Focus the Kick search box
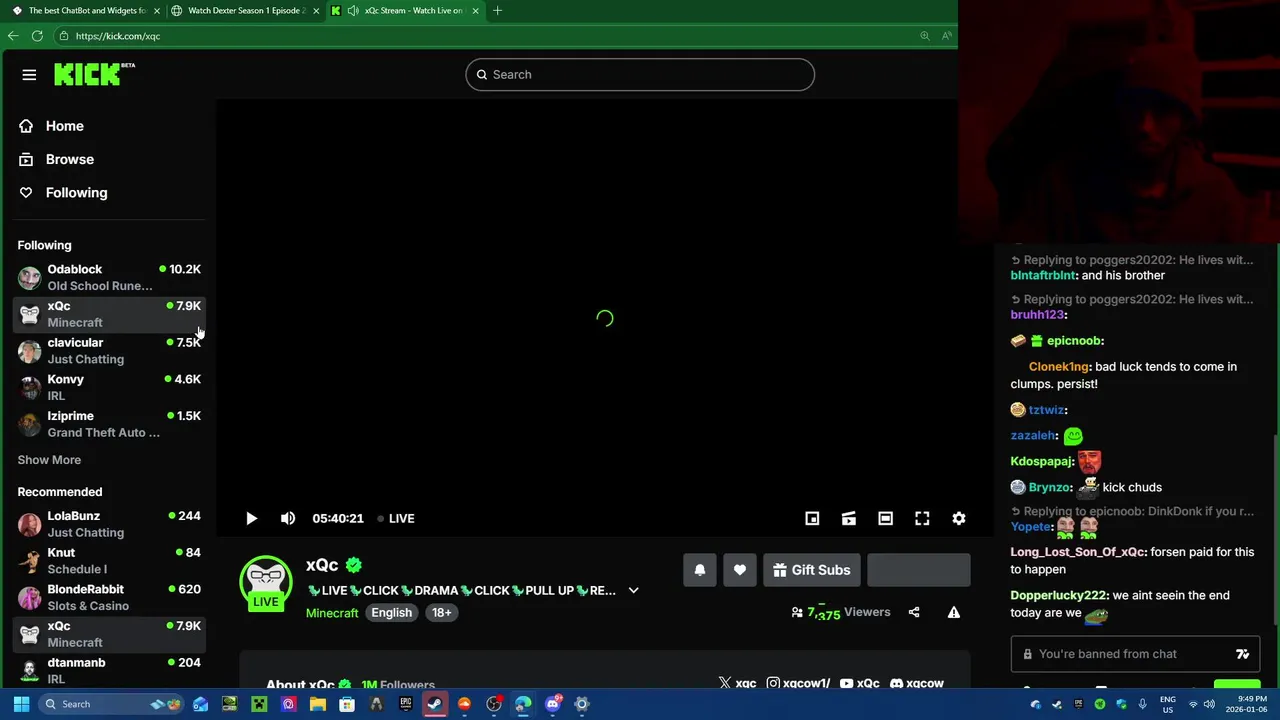This screenshot has height=720, width=1280. click(x=640, y=75)
